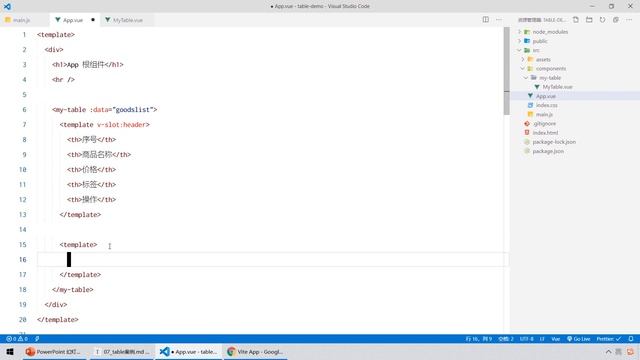The image size is (640, 360).
Task: Open Windows Start menu
Action: tap(10, 351)
